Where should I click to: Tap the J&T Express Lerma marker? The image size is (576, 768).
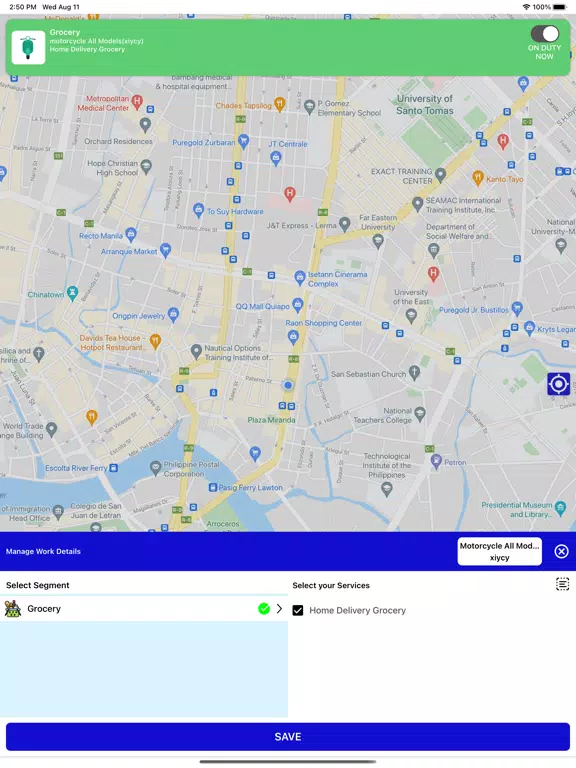pyautogui.click(x=345, y=224)
